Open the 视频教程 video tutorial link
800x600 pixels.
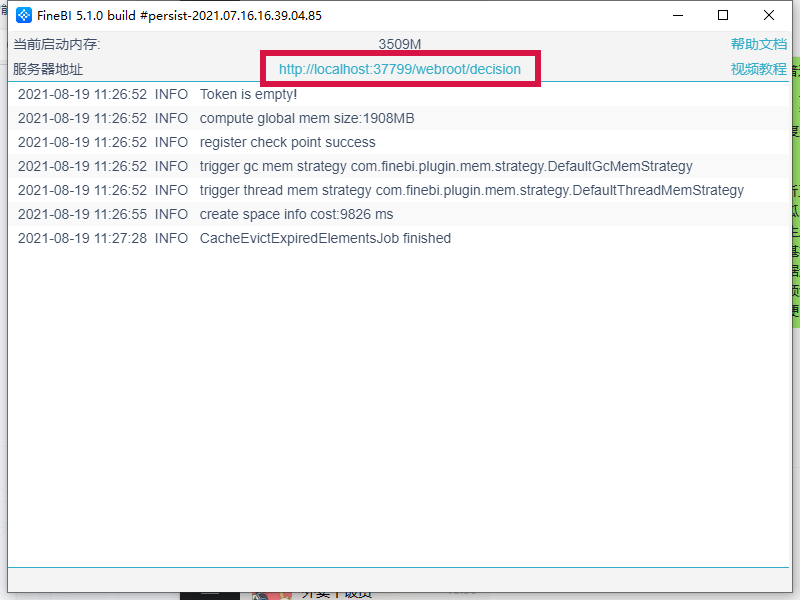(759, 69)
